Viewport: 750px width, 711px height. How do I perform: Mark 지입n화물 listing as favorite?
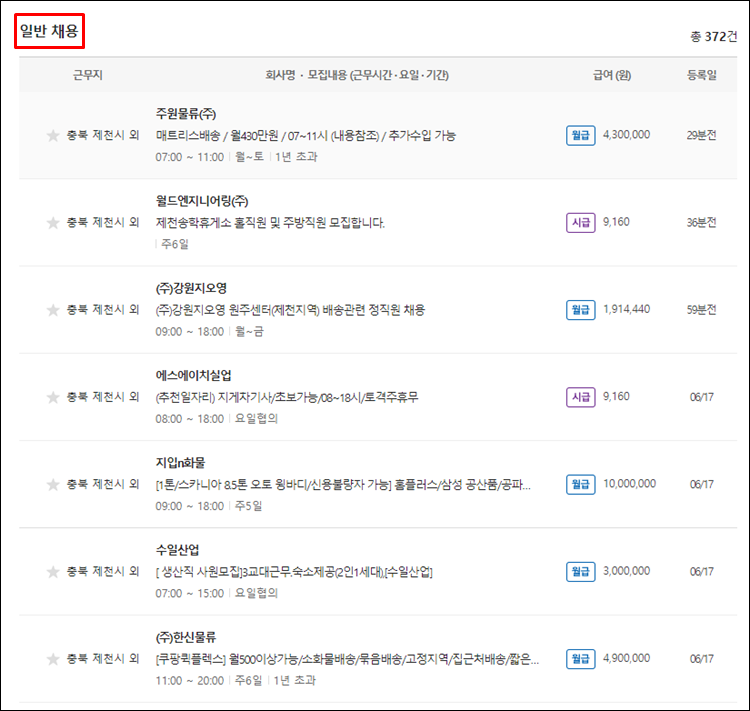(53, 484)
